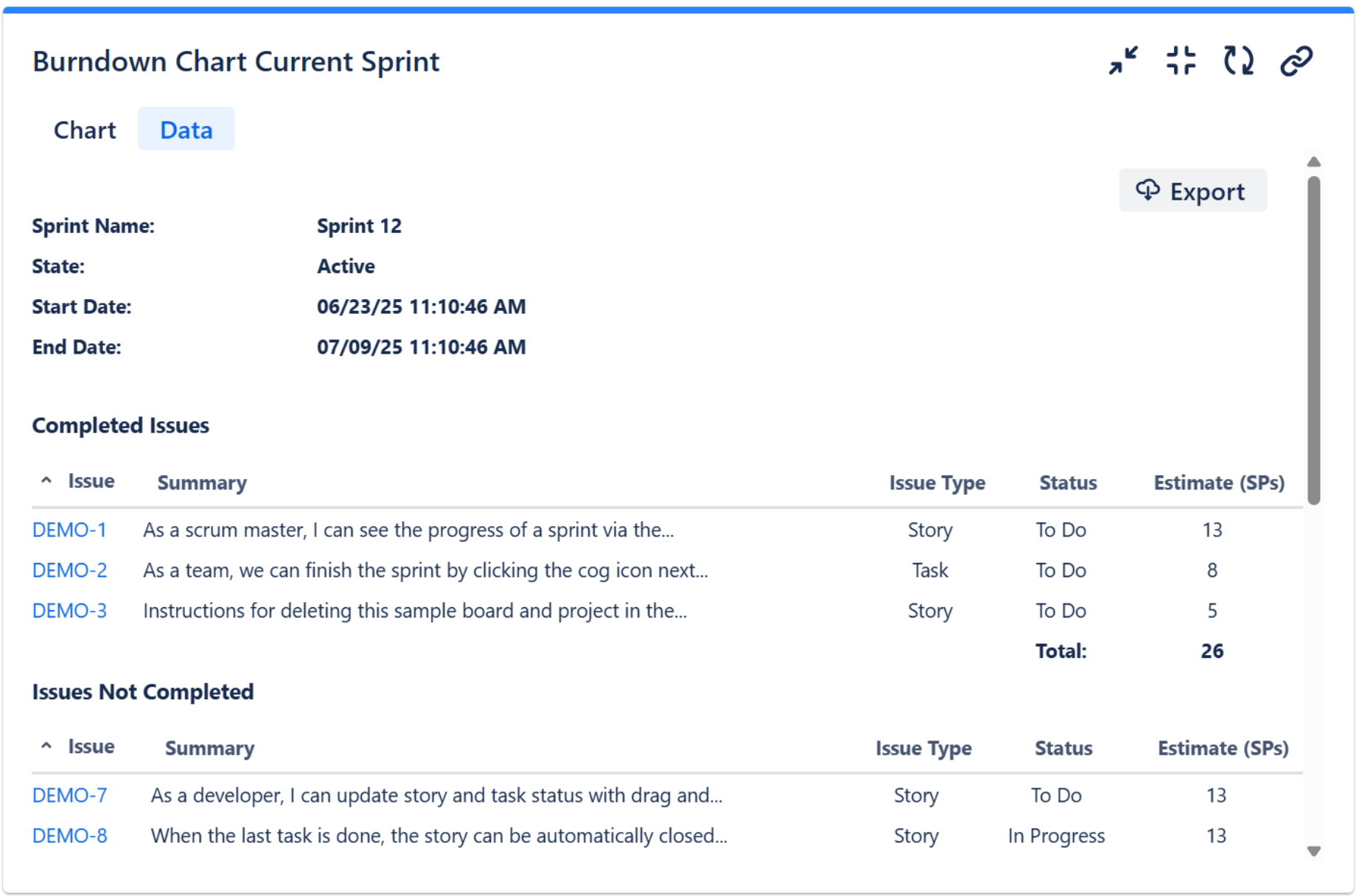Click the exit fullscreen collapse icon
The image size is (1359, 896).
pos(1181,60)
